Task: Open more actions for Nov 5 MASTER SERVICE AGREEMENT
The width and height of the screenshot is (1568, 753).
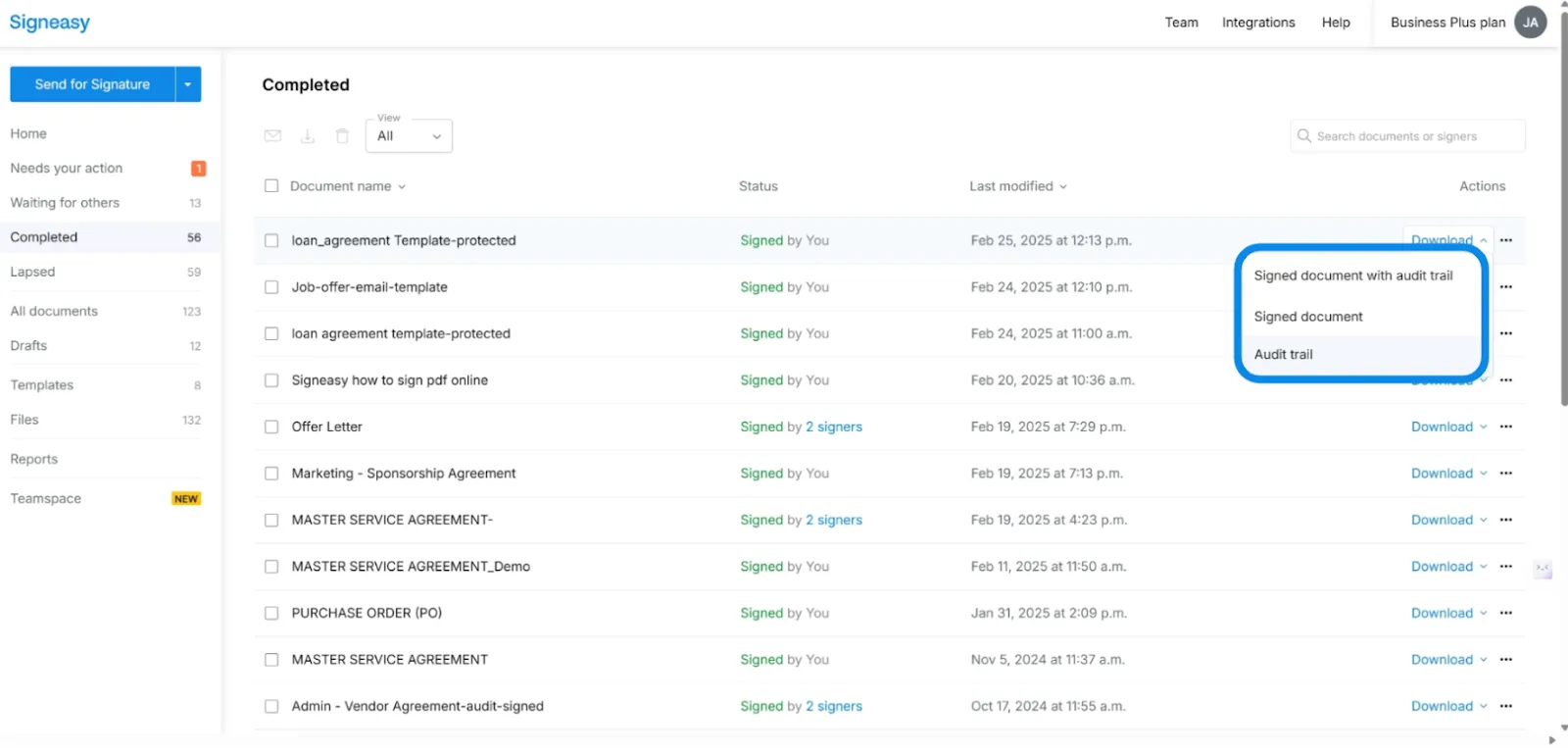Action: (1506, 660)
